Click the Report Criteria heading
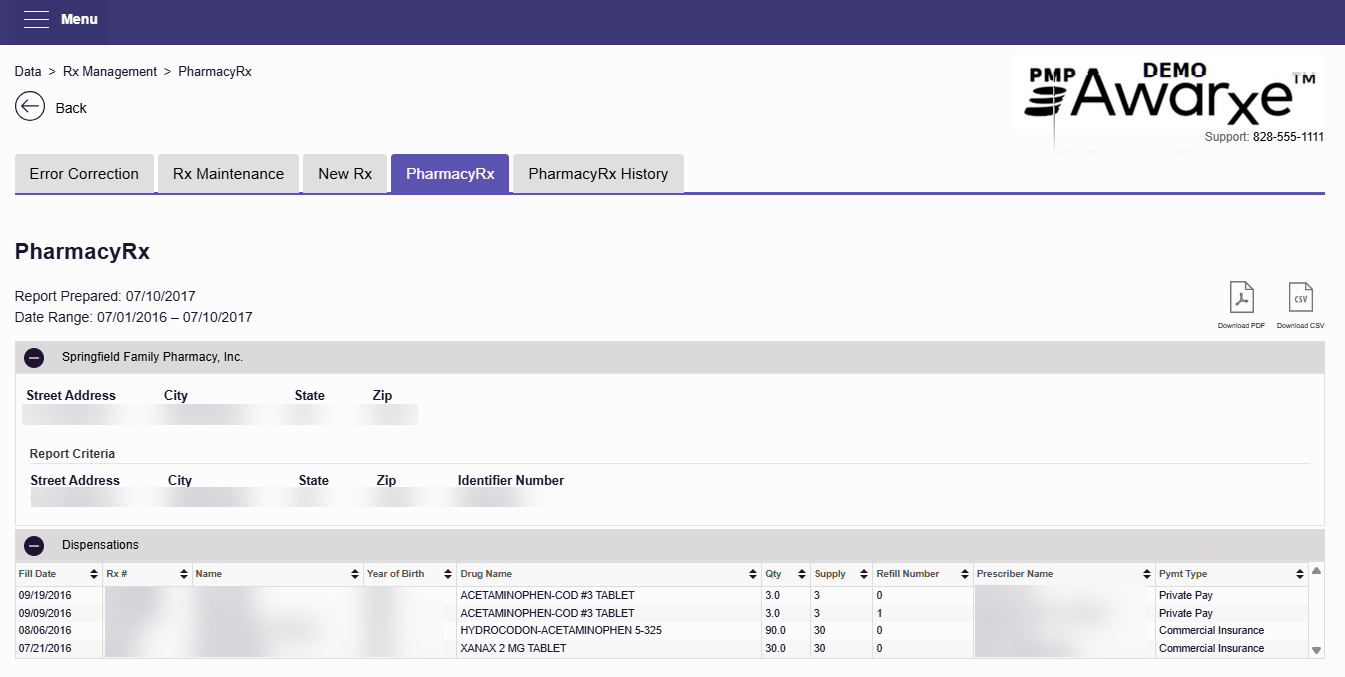The height and width of the screenshot is (677, 1345). (72, 453)
